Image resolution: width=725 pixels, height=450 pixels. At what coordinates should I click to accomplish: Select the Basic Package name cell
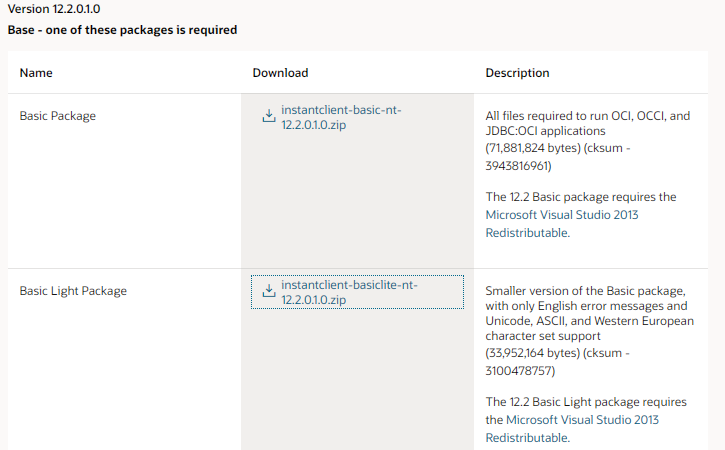pos(58,116)
